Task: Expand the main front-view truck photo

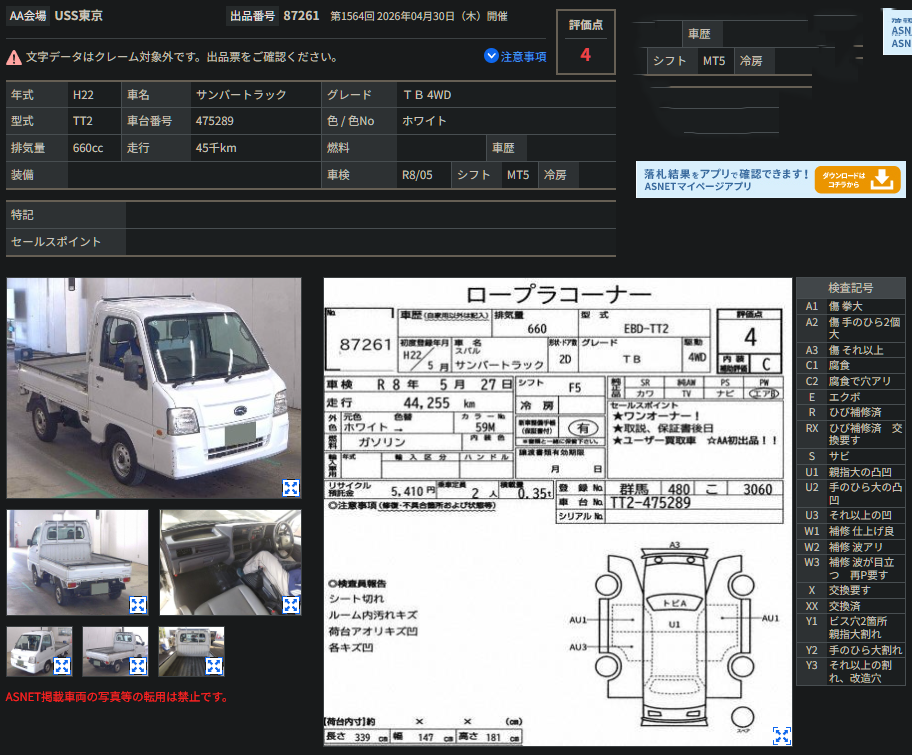Action: 291,487
